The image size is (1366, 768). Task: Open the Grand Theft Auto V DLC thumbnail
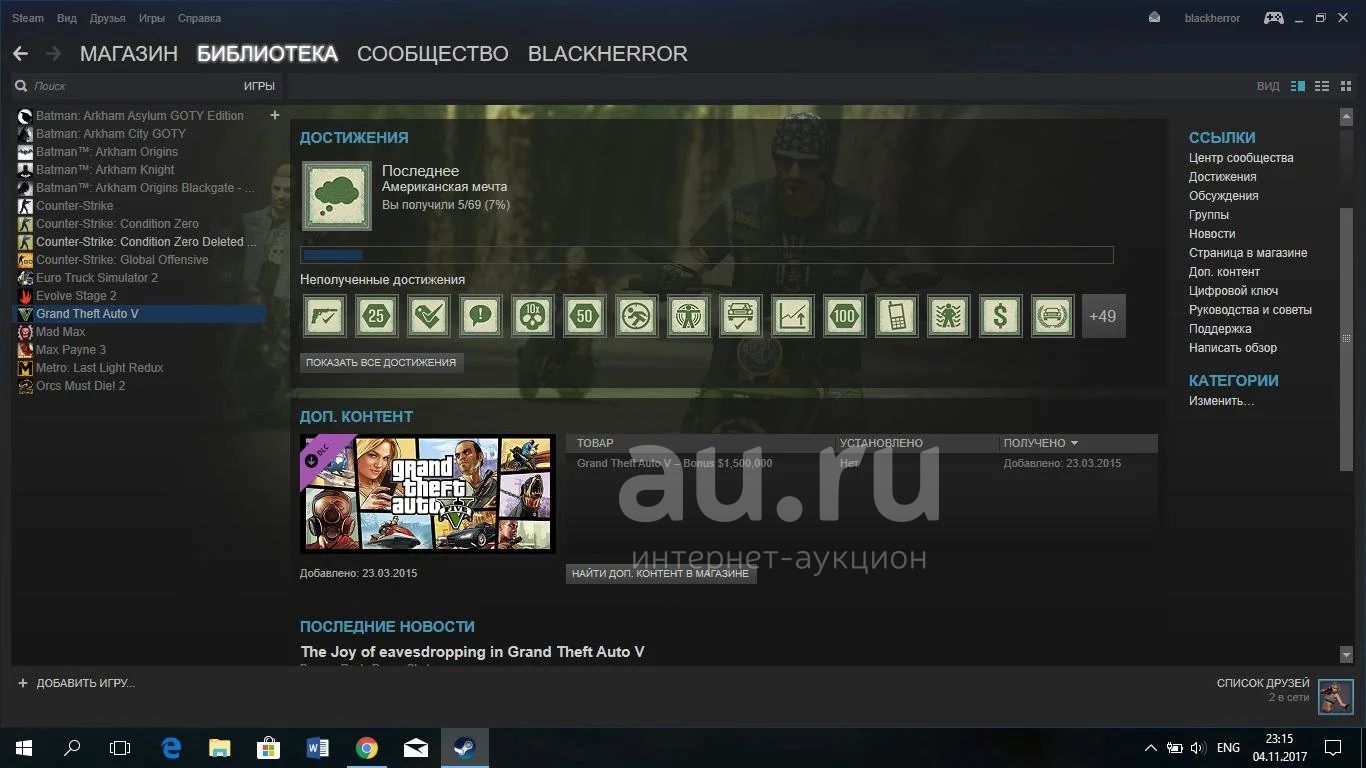point(428,494)
